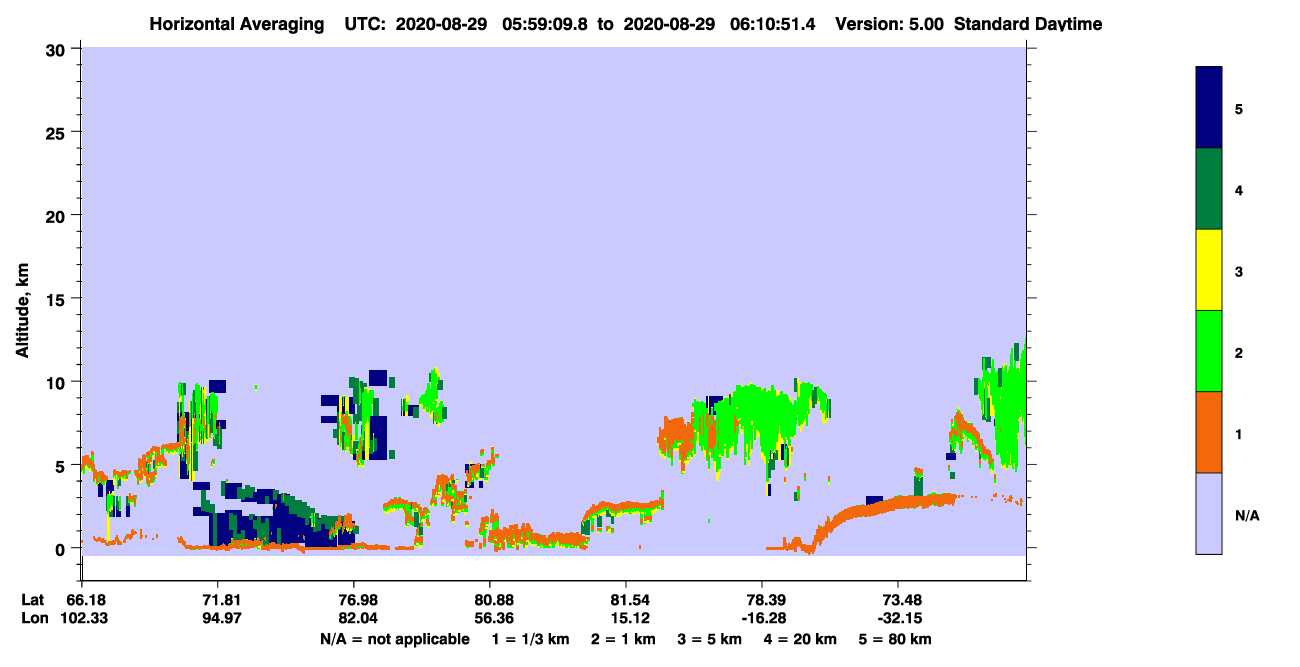Click legend text '4 = 20 km'

(801, 639)
